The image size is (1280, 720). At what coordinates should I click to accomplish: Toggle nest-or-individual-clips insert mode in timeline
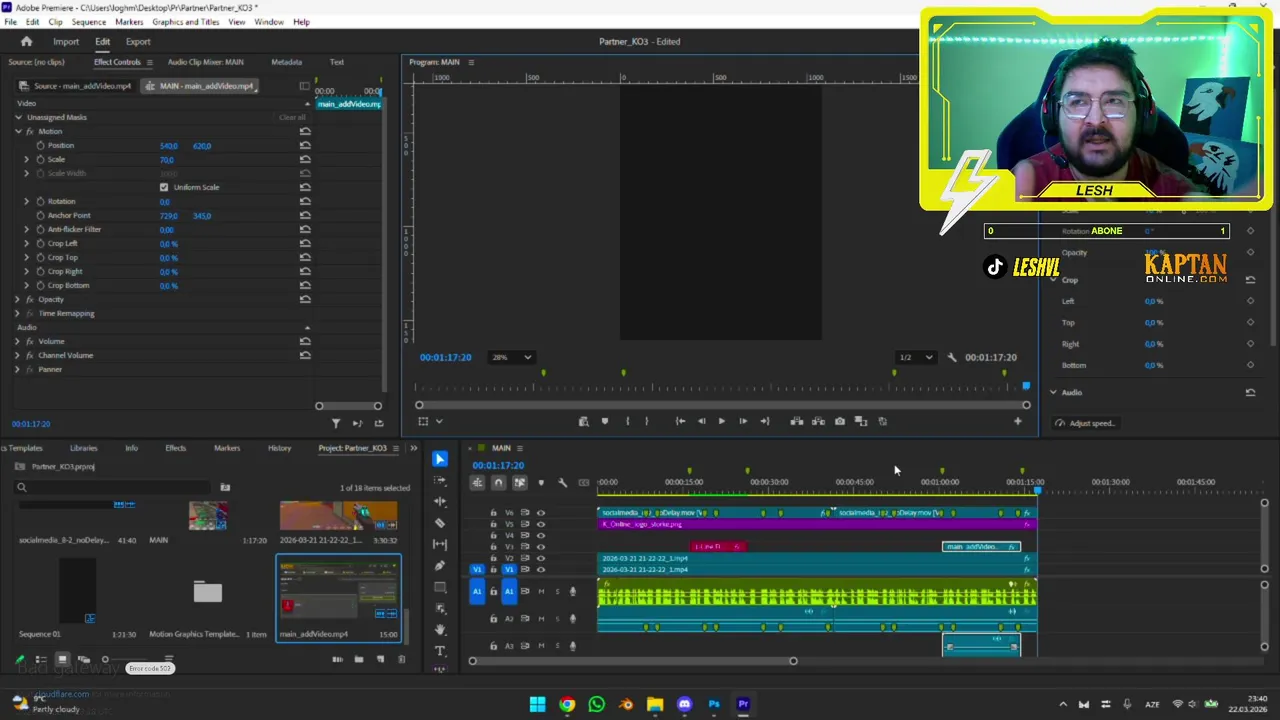point(477,483)
